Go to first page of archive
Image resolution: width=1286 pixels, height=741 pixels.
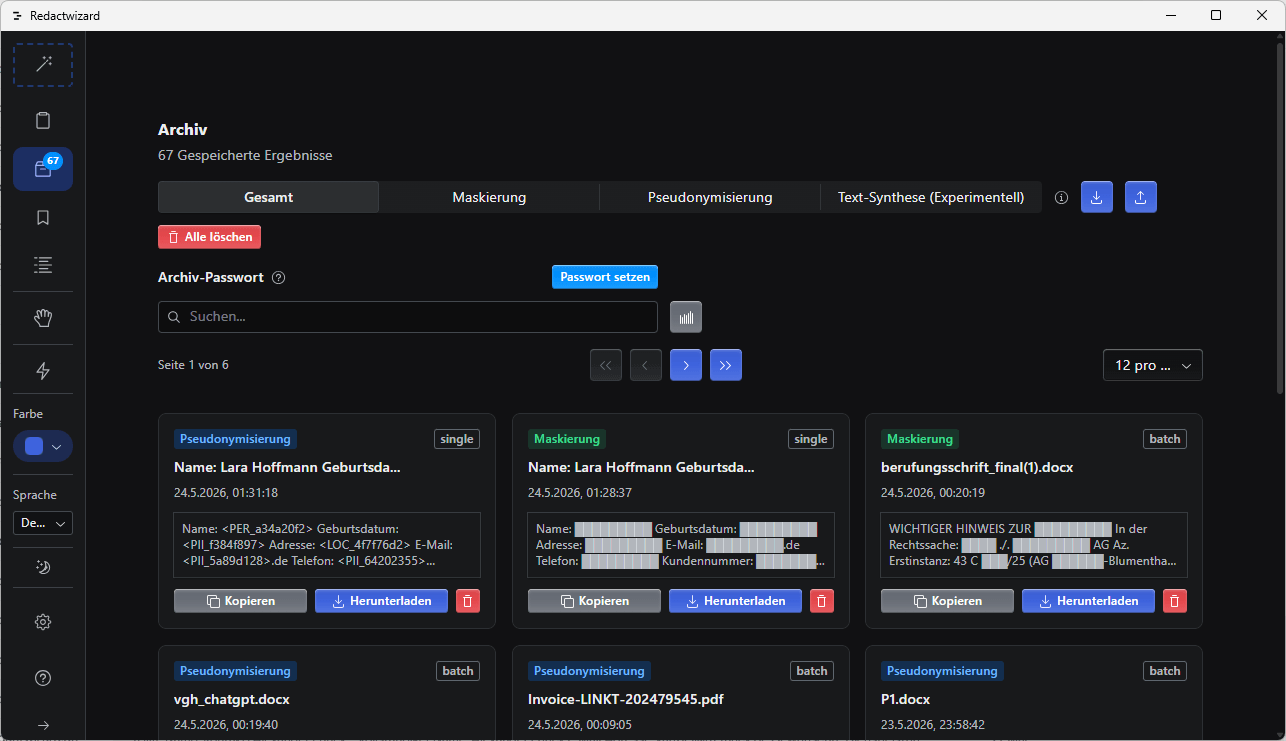[606, 365]
